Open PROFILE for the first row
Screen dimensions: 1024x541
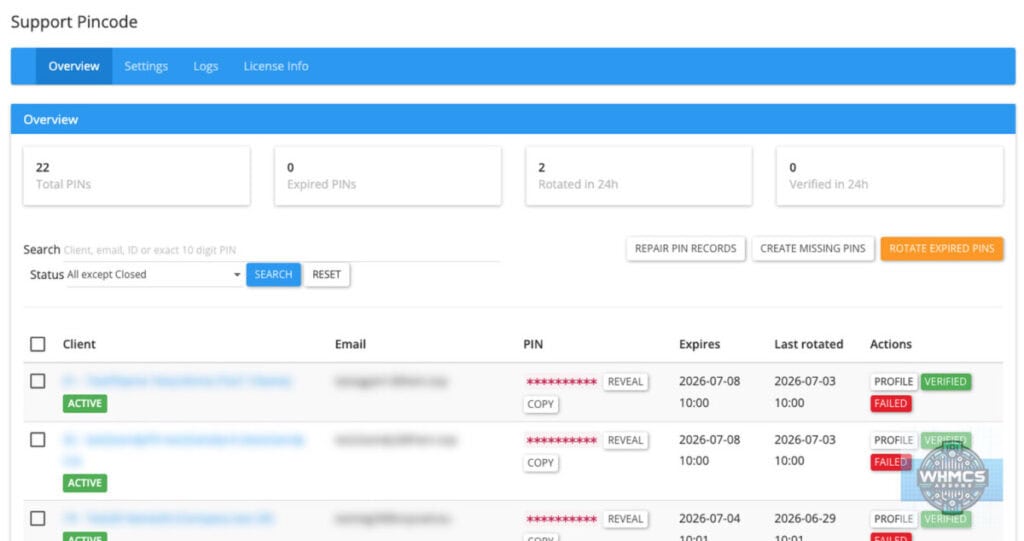[893, 382]
